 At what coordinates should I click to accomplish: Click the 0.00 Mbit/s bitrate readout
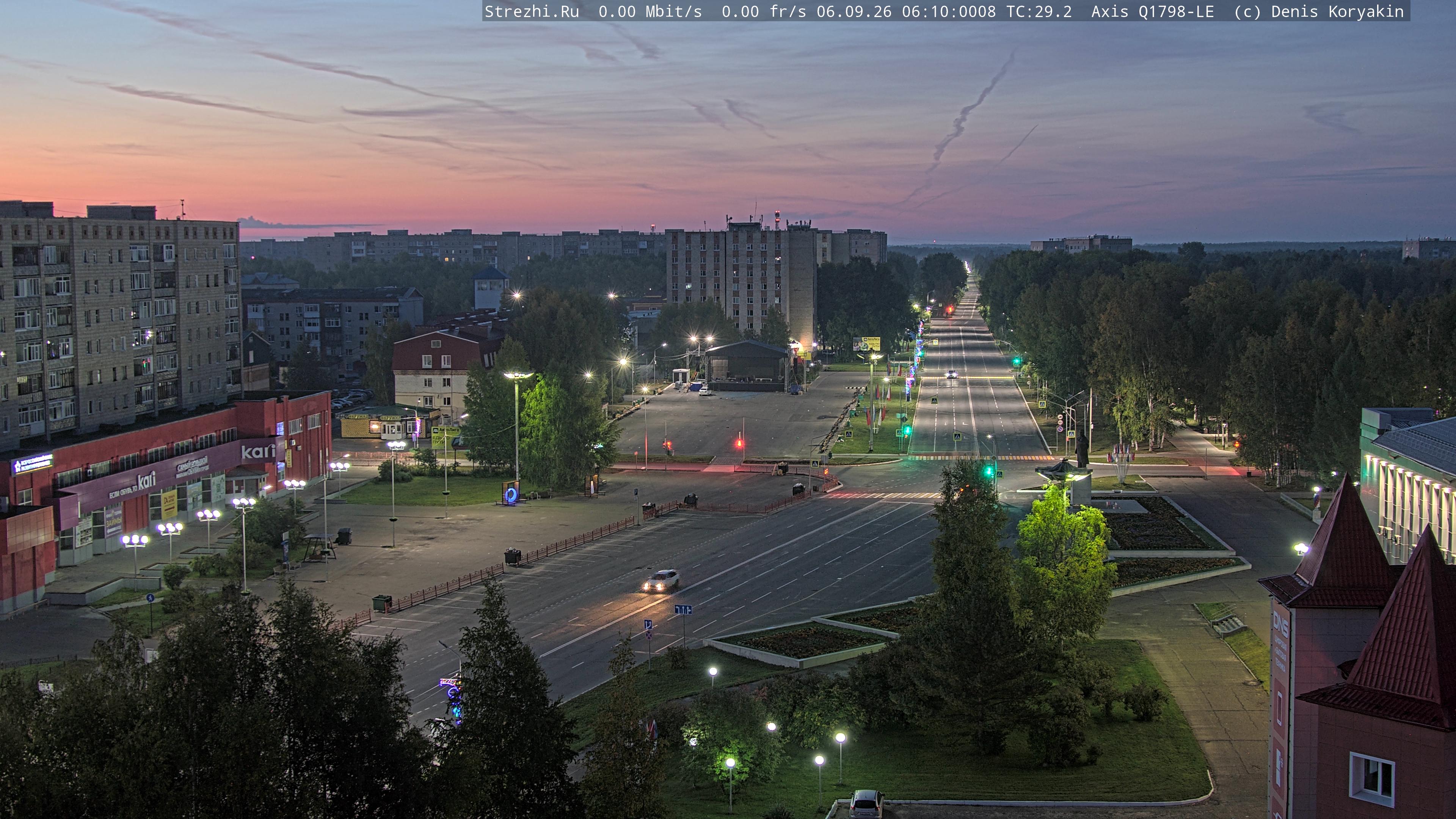pos(650,11)
